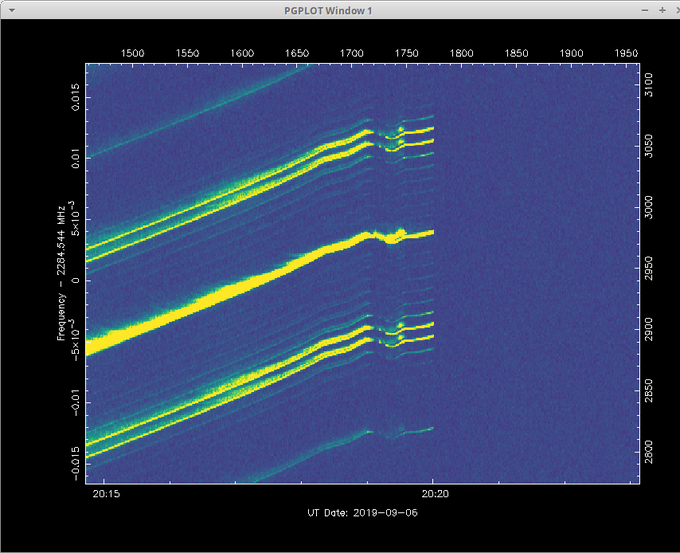Click the PGPLOT Window 1 title text
This screenshot has width=680, height=553.
click(339, 9)
